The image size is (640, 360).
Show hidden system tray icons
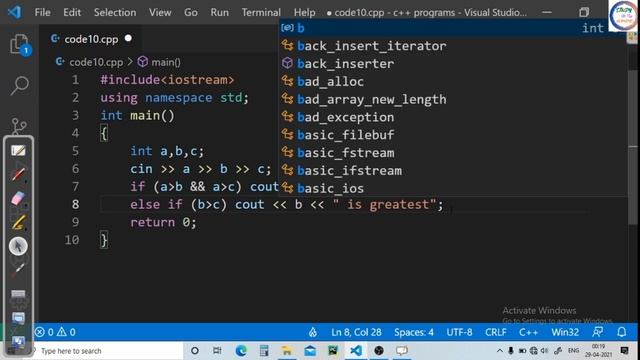[x=500, y=351]
